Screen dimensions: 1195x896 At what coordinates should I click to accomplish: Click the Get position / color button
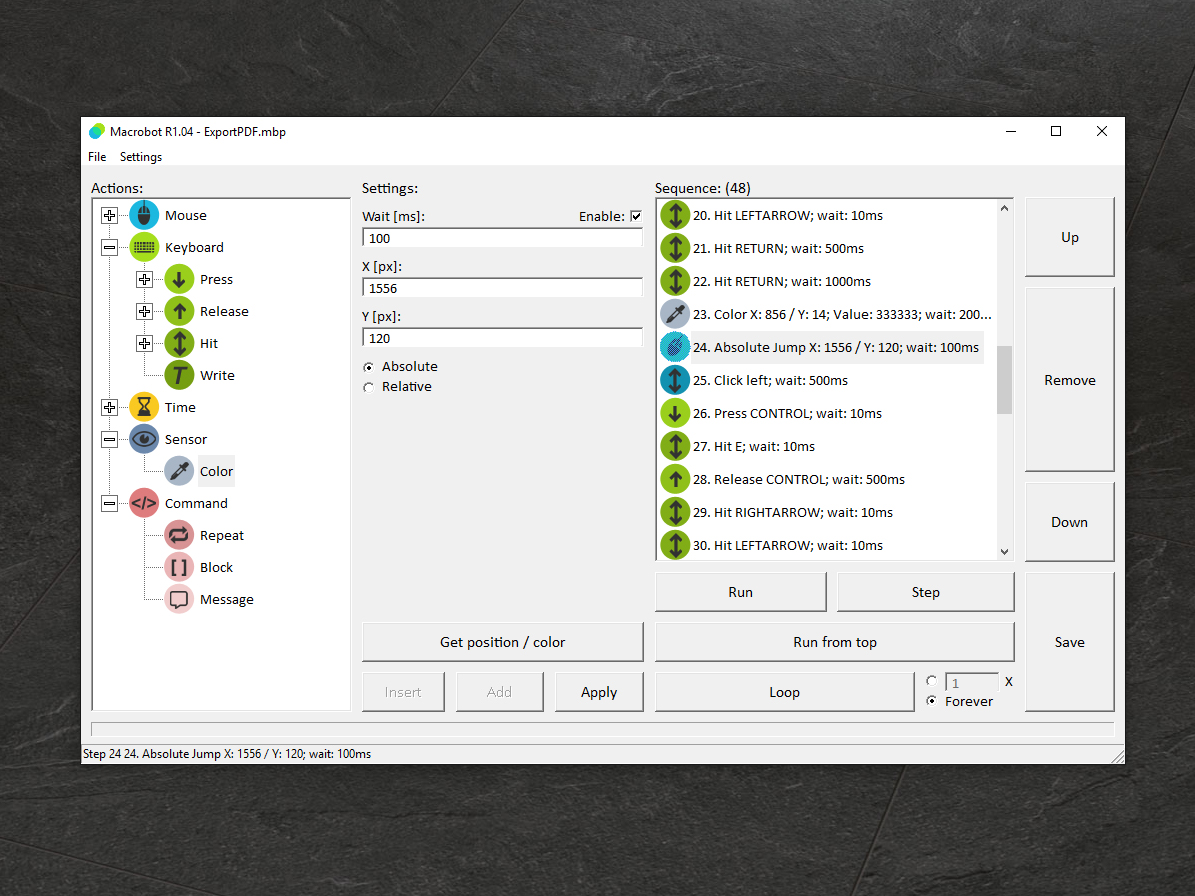(502, 642)
